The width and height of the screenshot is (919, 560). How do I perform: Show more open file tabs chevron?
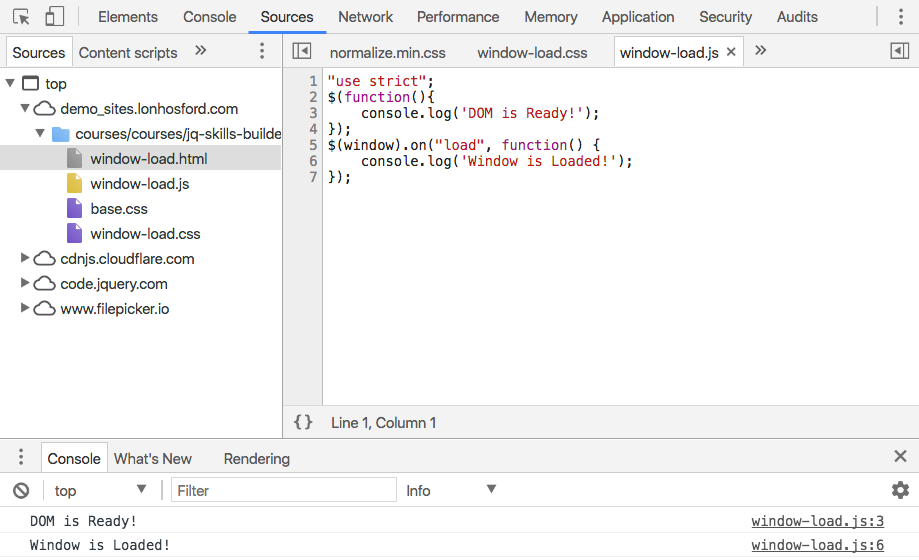click(x=760, y=50)
